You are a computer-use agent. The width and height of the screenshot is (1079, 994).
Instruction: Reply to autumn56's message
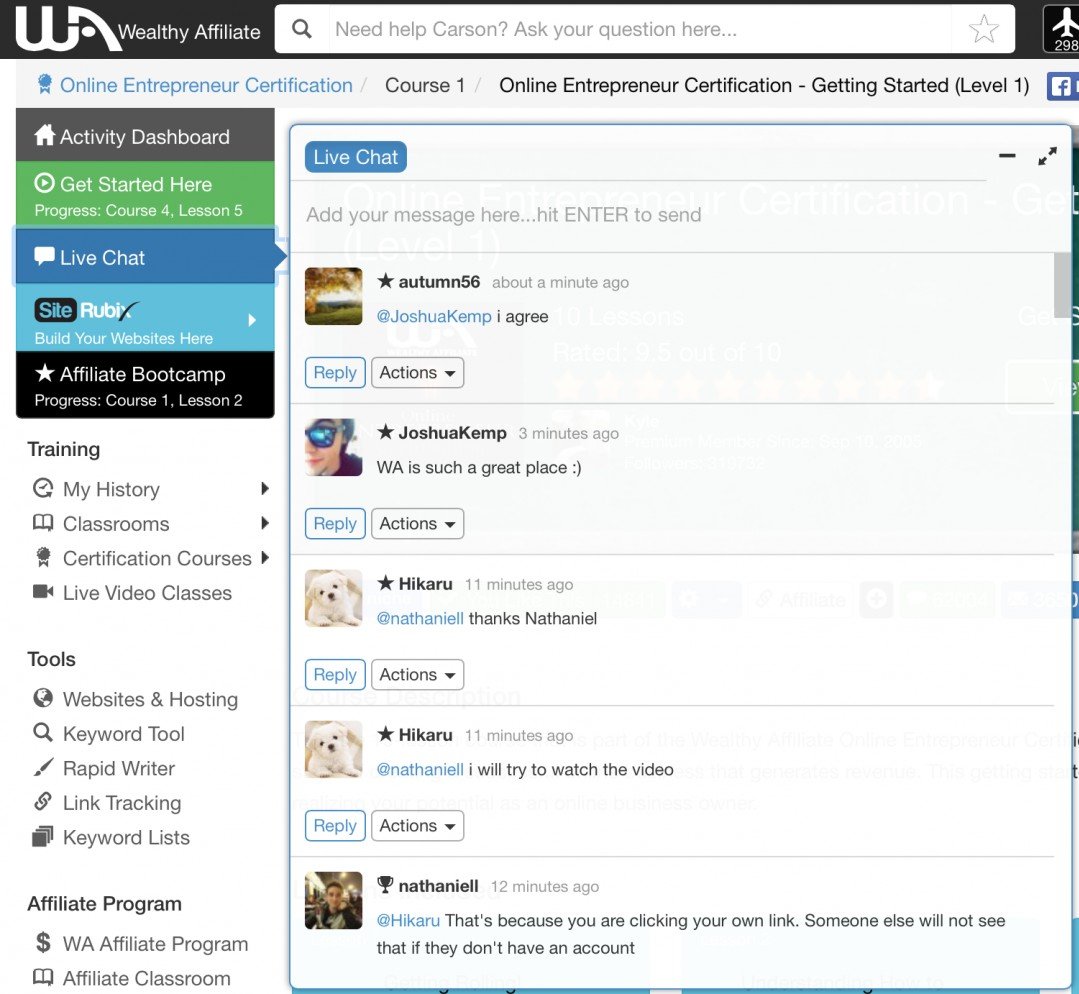point(335,372)
